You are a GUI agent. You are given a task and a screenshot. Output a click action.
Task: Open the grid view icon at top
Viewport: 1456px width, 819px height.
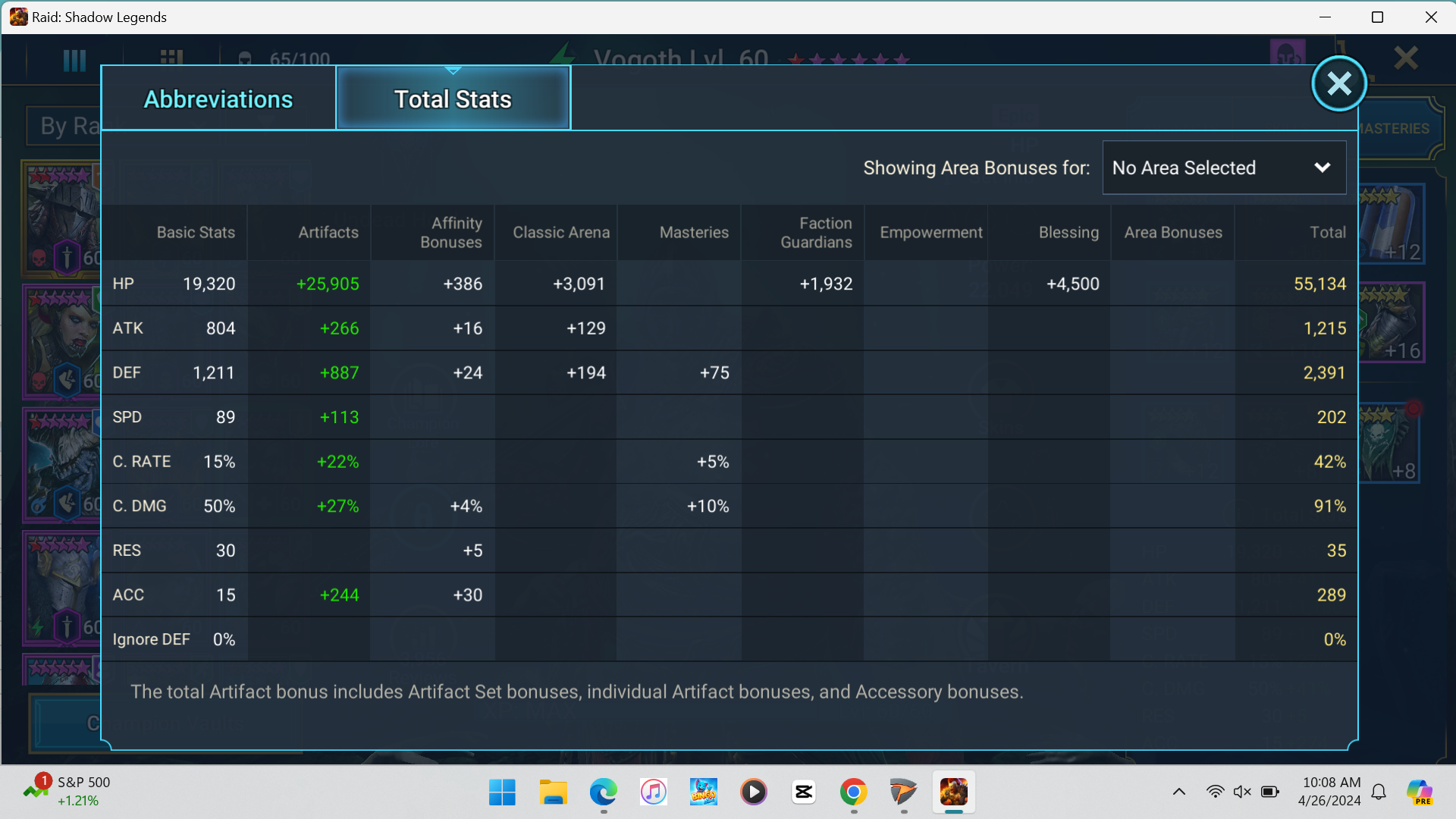click(172, 58)
